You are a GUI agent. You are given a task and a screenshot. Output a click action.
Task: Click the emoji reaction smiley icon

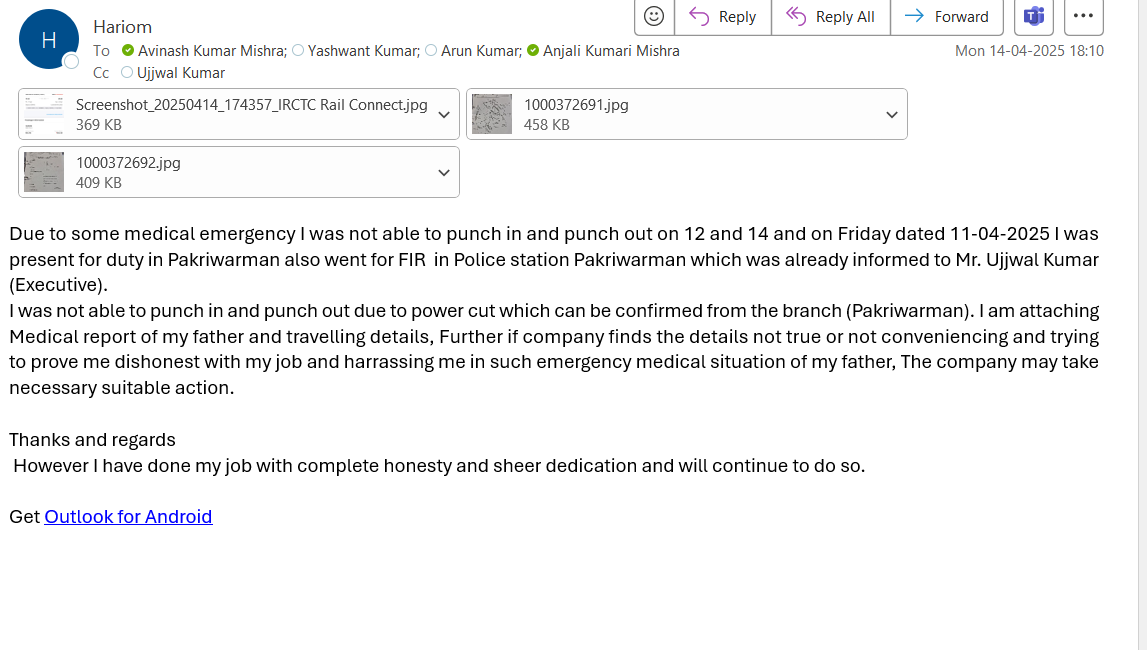pos(654,16)
